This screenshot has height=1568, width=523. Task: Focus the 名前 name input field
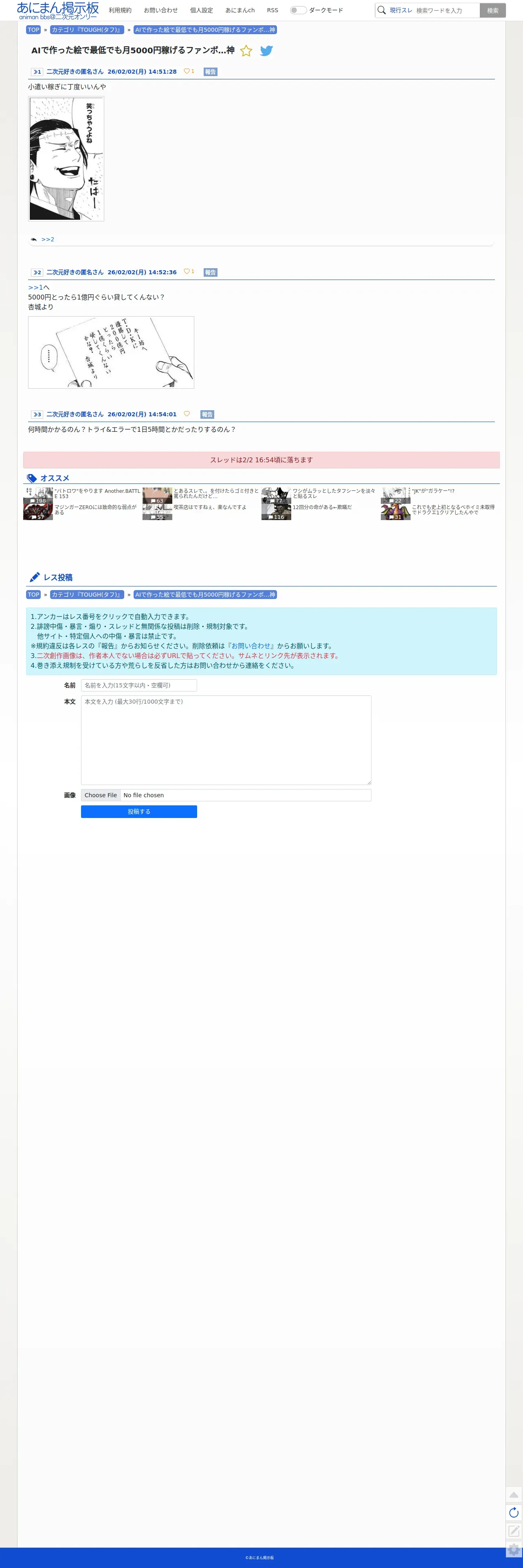point(139,685)
